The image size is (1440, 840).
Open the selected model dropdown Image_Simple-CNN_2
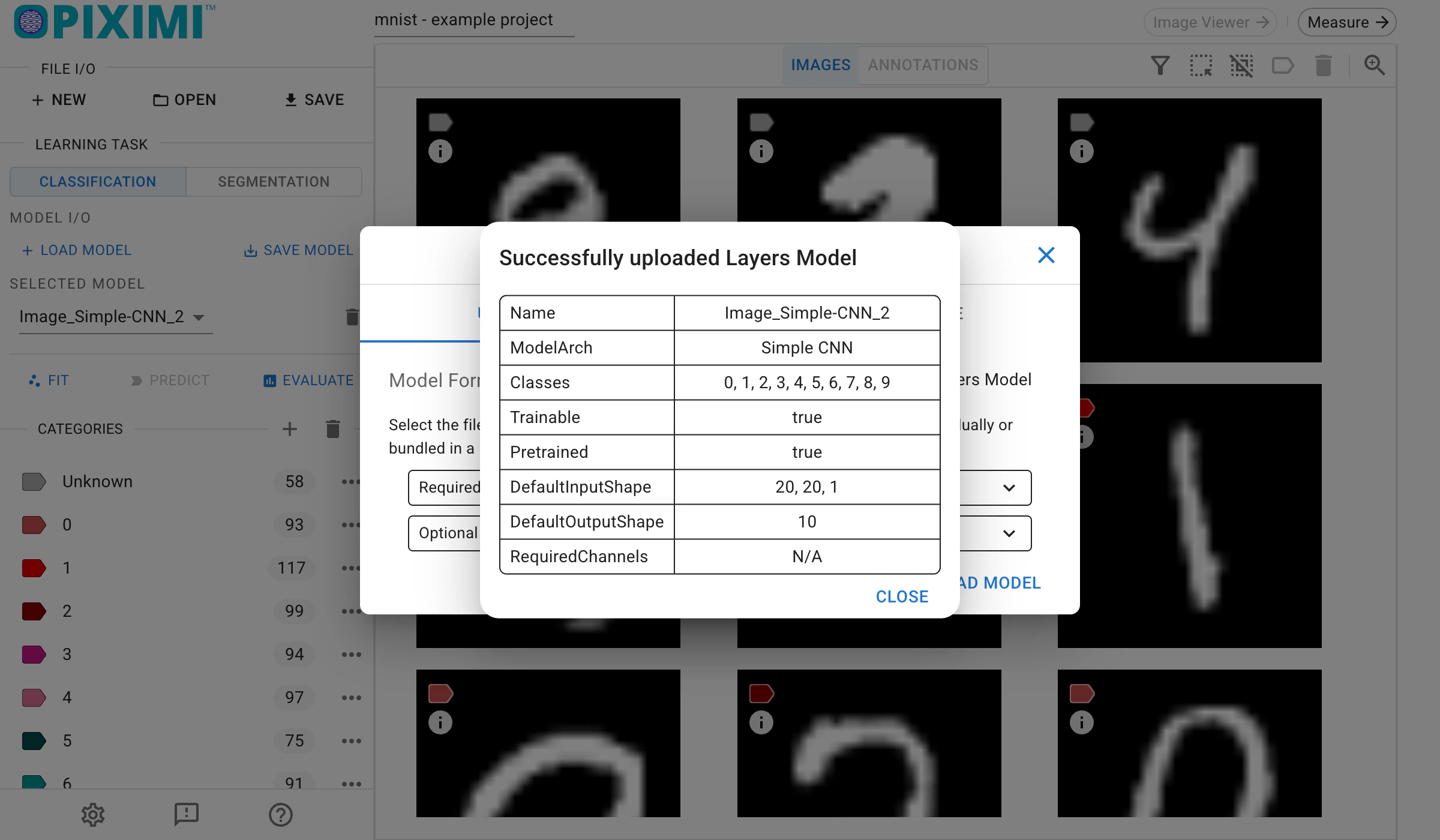(116, 317)
